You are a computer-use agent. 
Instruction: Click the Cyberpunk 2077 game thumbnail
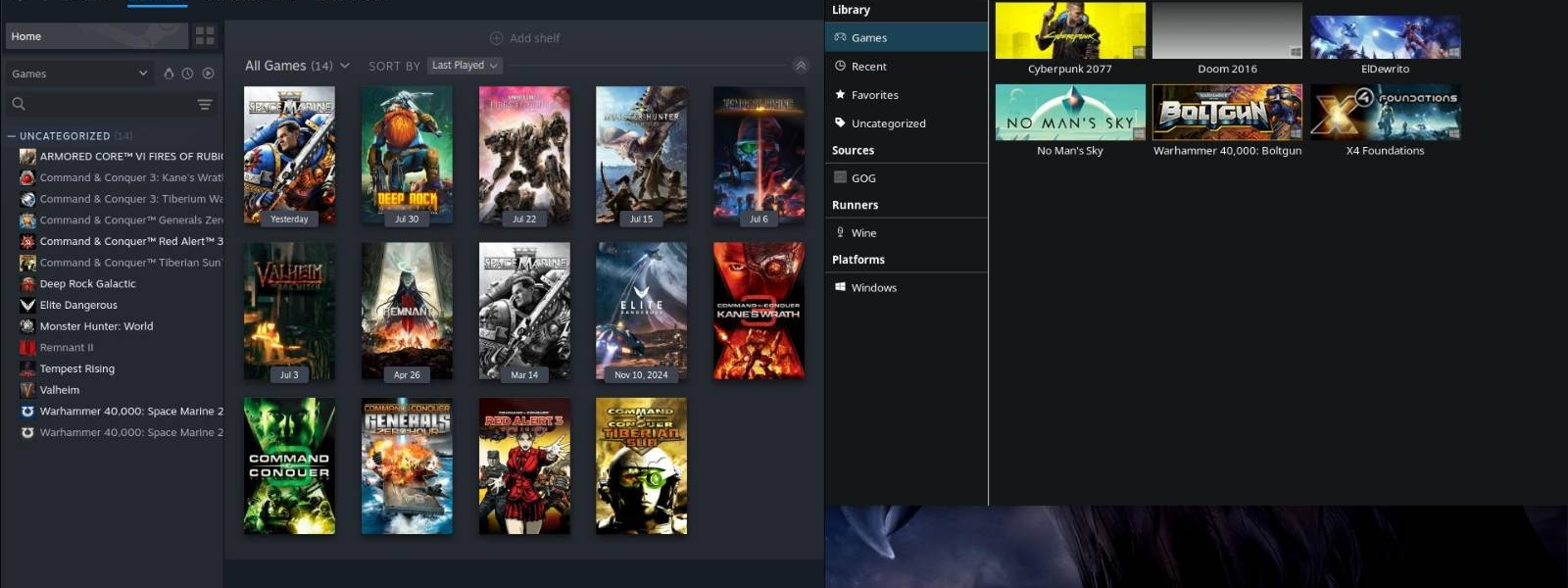(1070, 31)
